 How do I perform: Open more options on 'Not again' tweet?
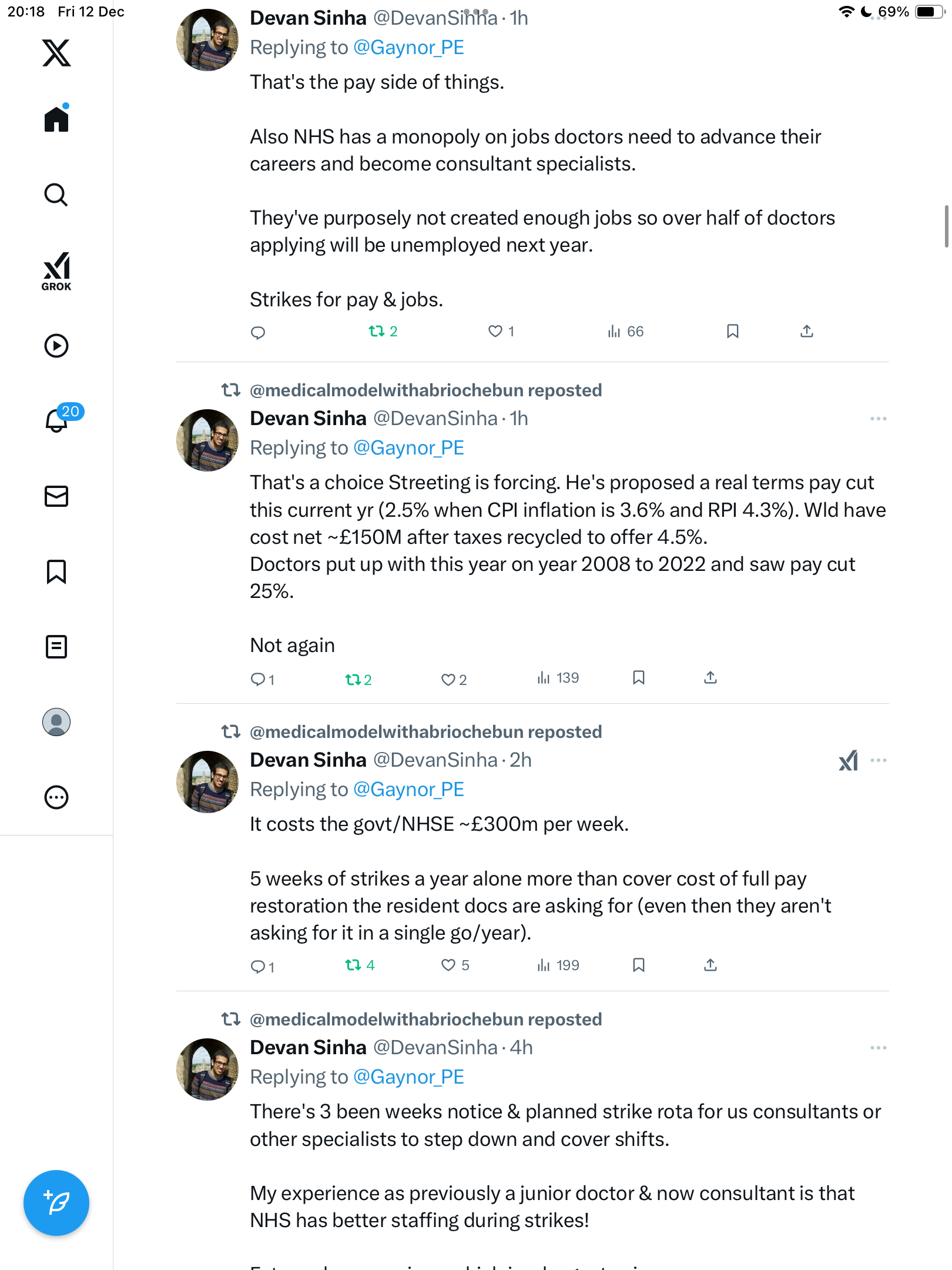878,419
